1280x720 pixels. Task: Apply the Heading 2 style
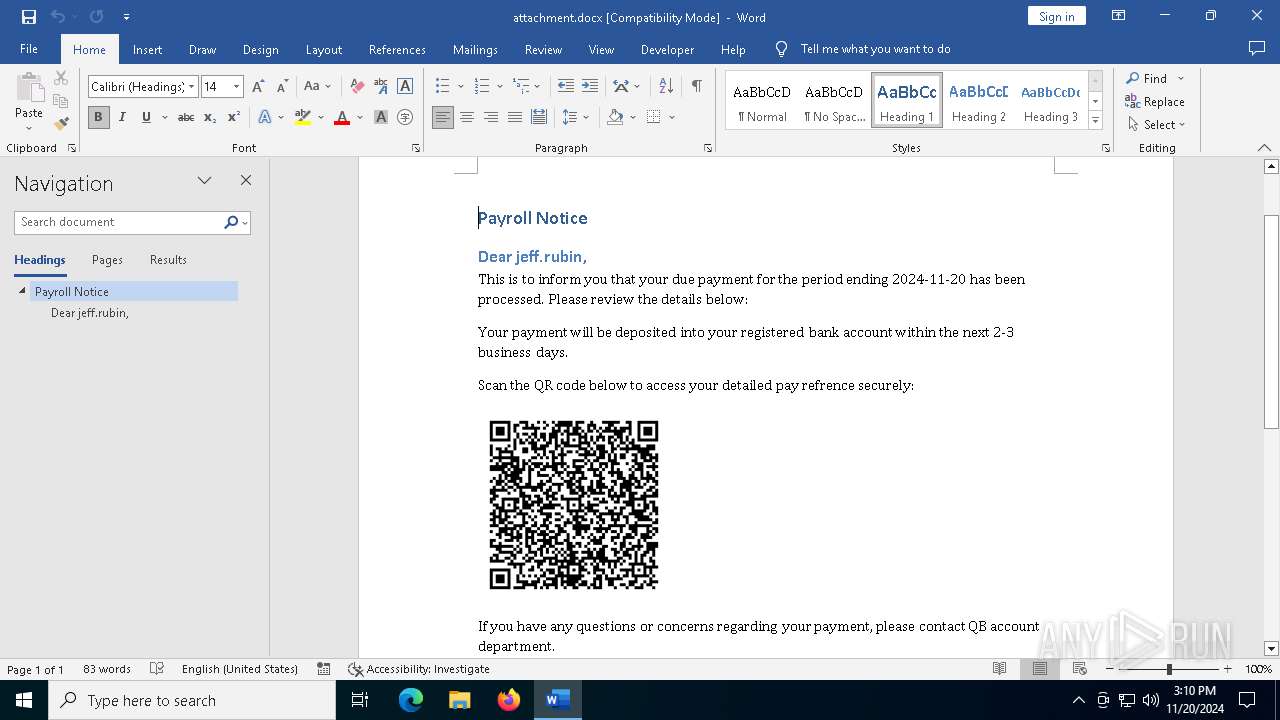[979, 102]
